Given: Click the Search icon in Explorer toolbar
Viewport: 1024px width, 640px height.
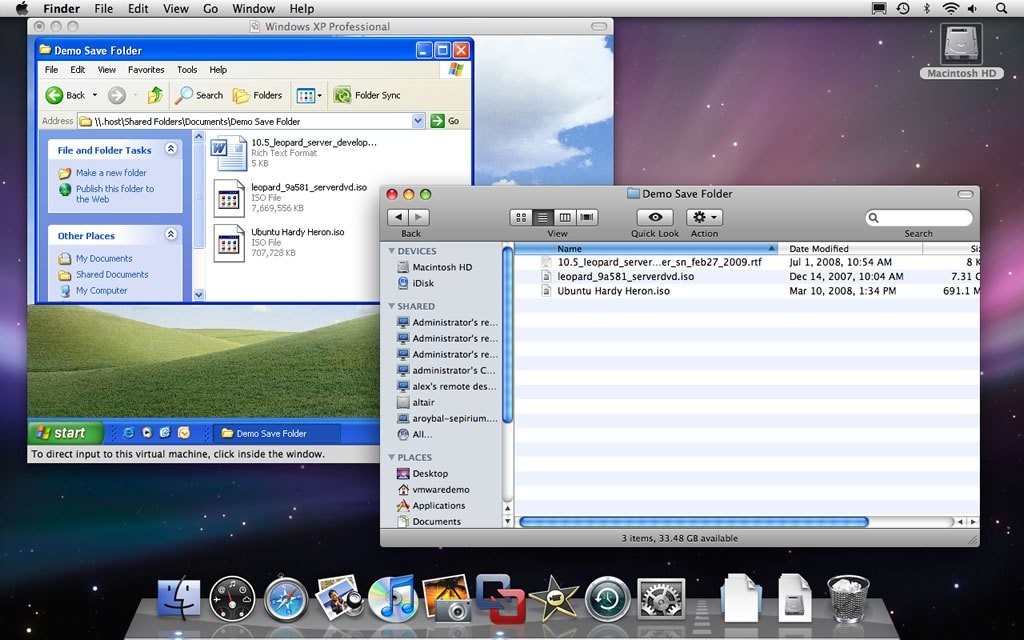Looking at the screenshot, I should (198, 95).
